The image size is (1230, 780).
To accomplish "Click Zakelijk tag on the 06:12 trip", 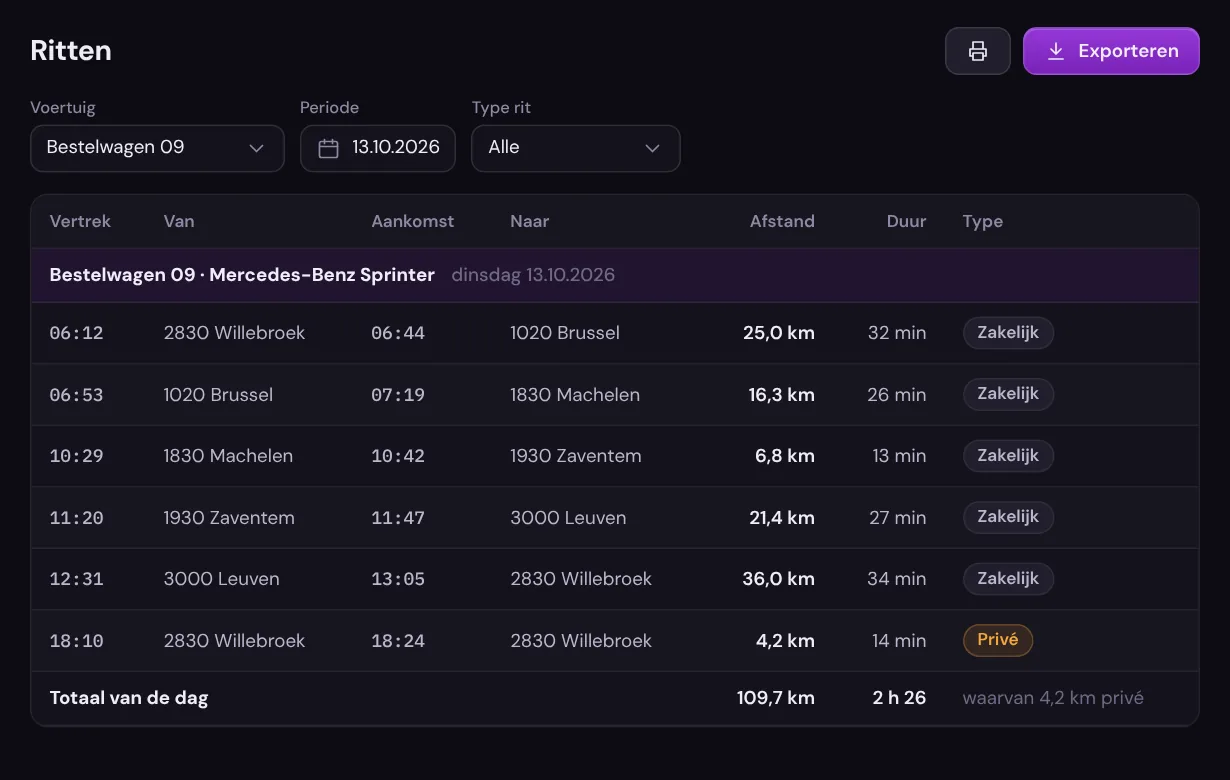I will (x=1008, y=333).
